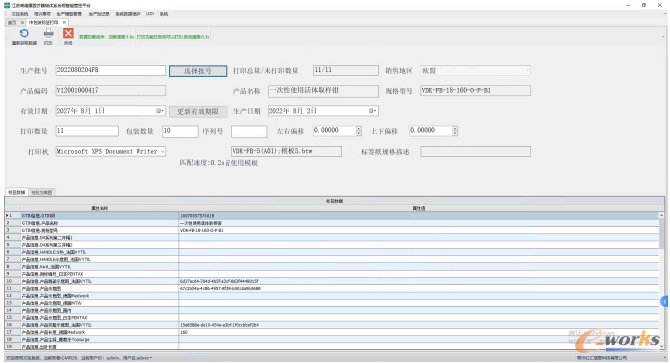Click the GUID value in row 11
The height and width of the screenshot is (363, 670).
[220, 289]
